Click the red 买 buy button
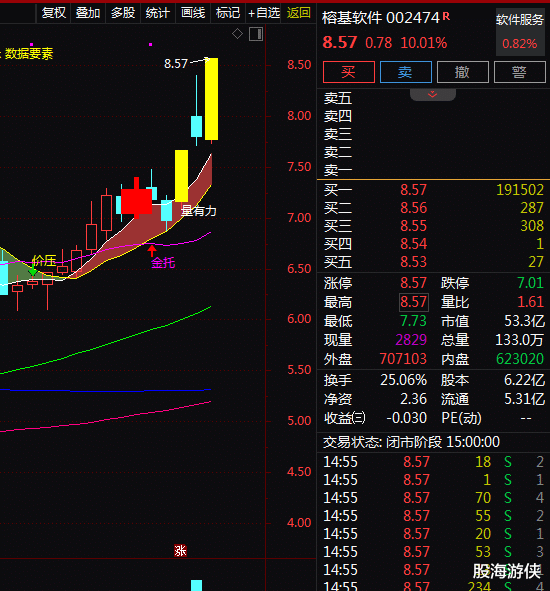This screenshot has height=591, width=550. 349,72
